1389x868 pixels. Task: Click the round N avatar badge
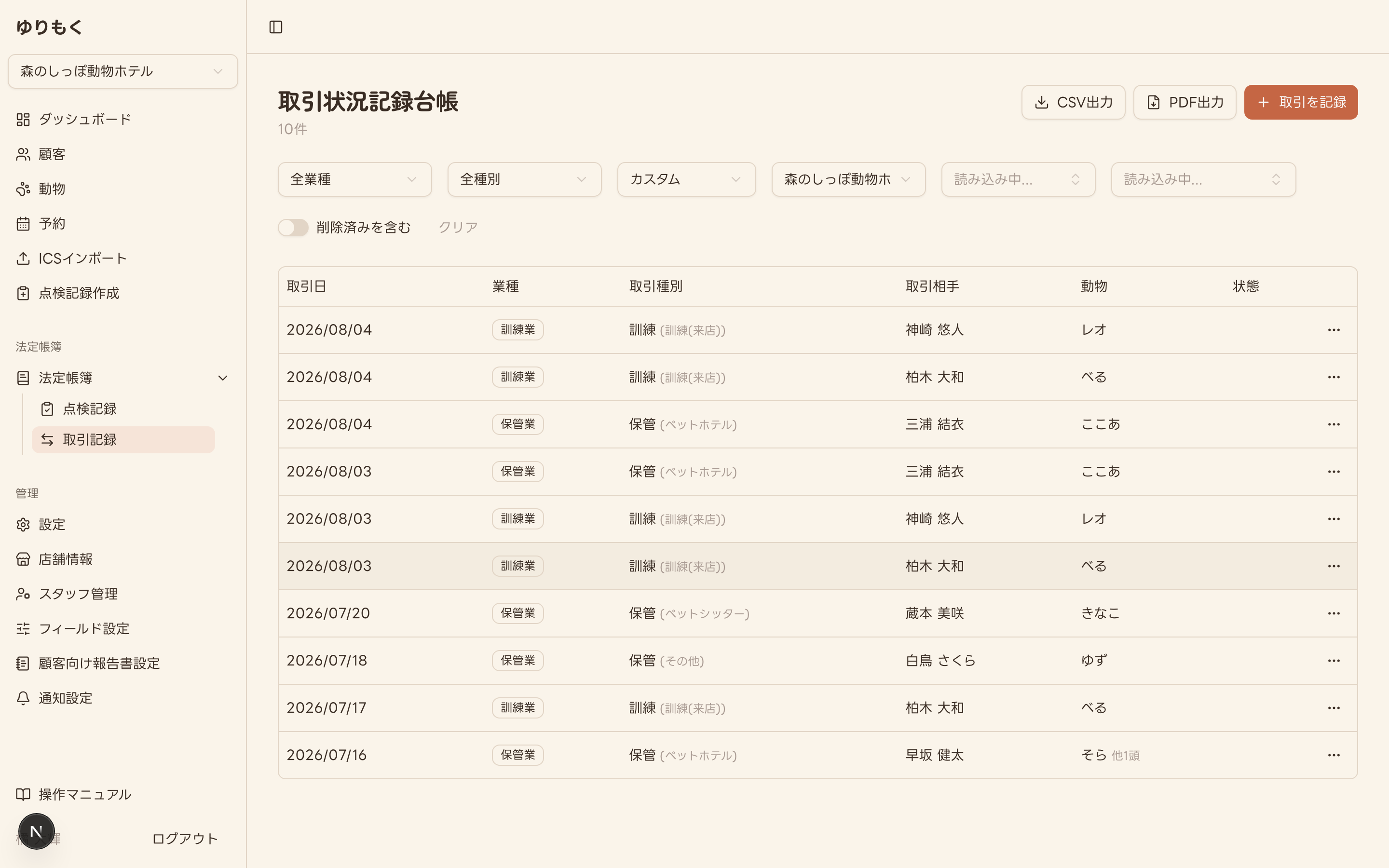pyautogui.click(x=36, y=831)
